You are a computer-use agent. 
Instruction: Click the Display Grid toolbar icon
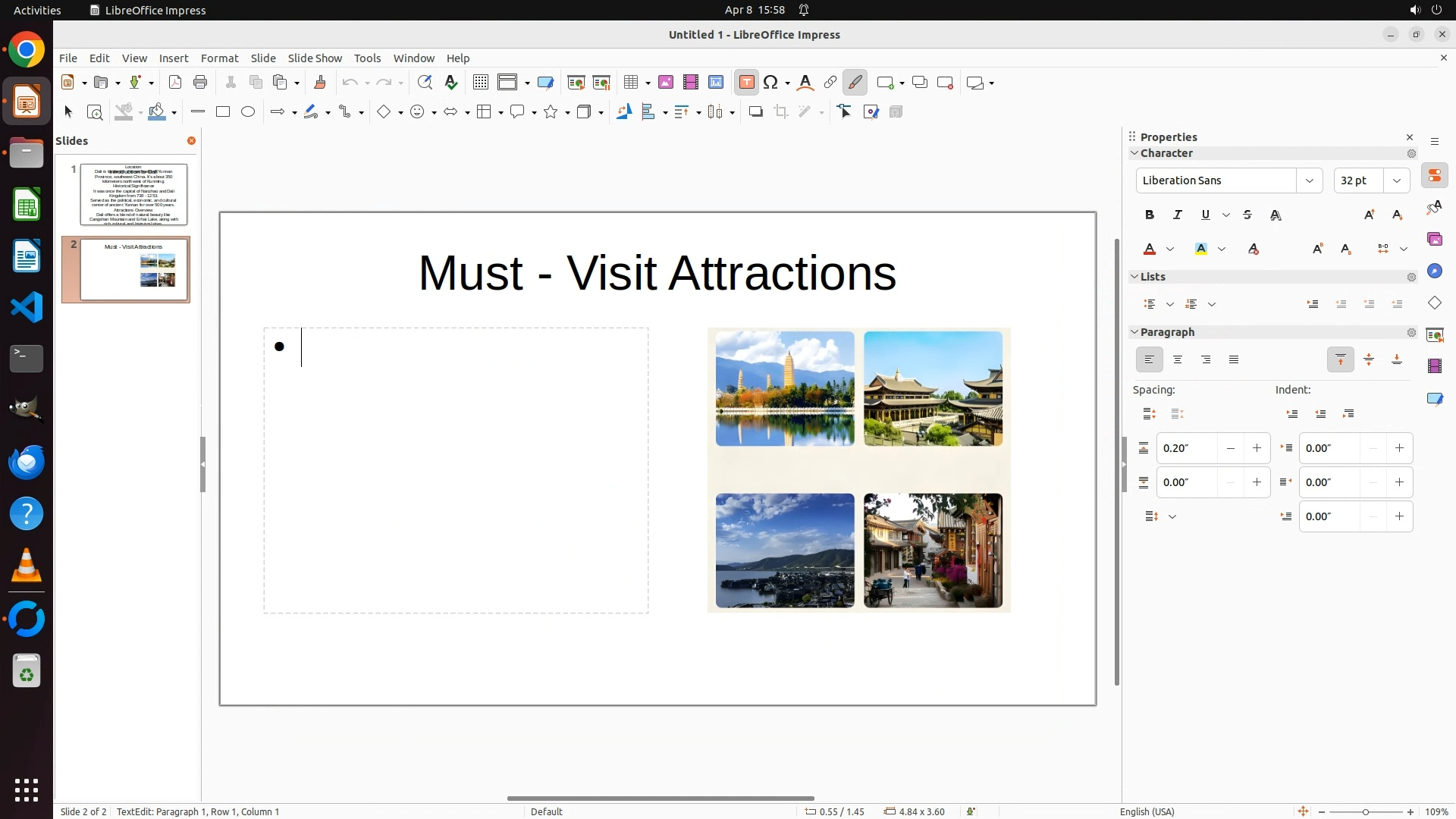tap(481, 83)
